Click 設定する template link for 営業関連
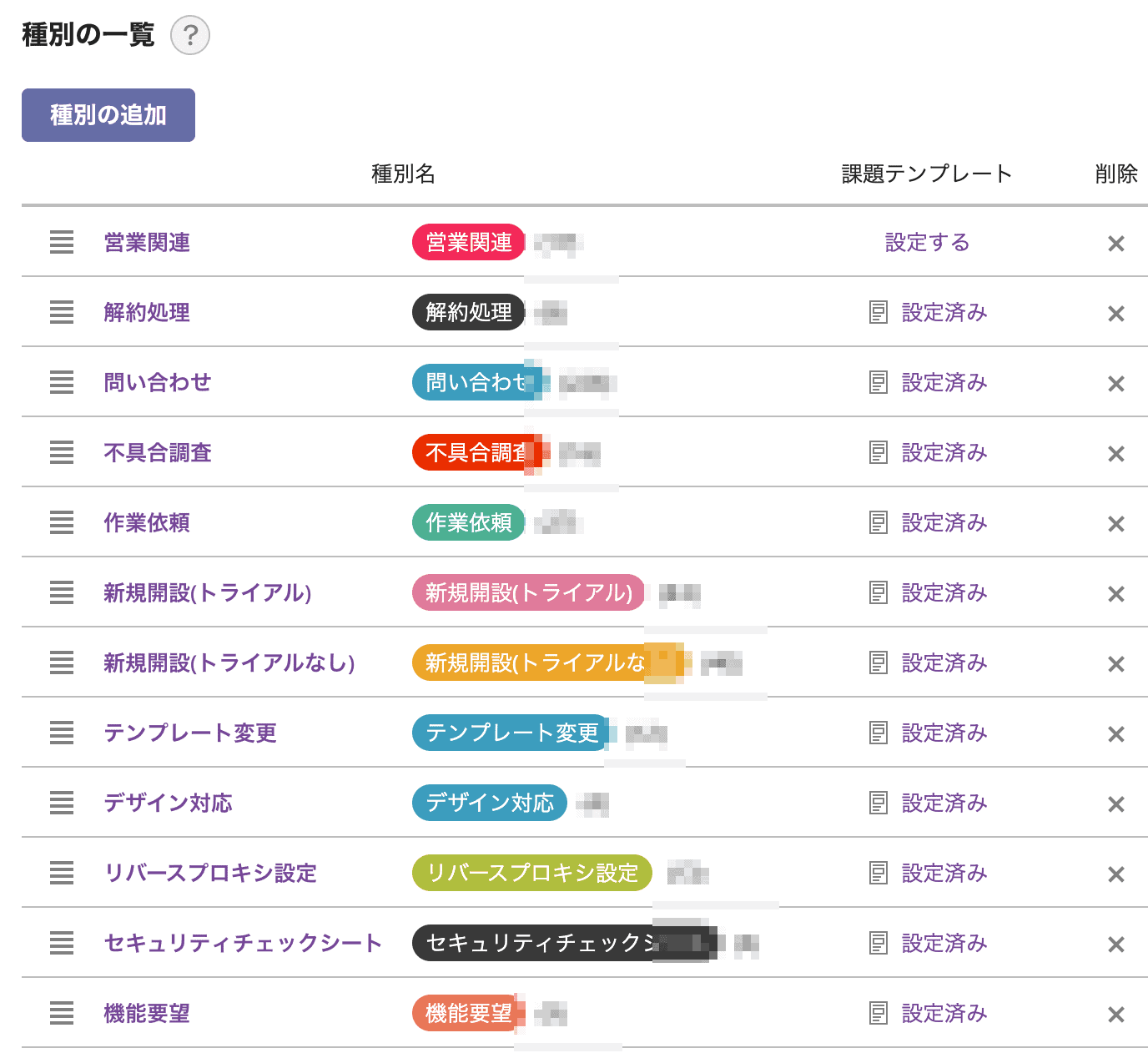1148x1058 pixels. [x=928, y=243]
